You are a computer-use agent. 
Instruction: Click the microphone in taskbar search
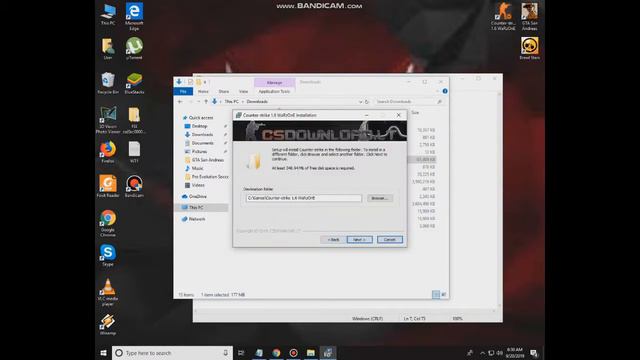225,353
